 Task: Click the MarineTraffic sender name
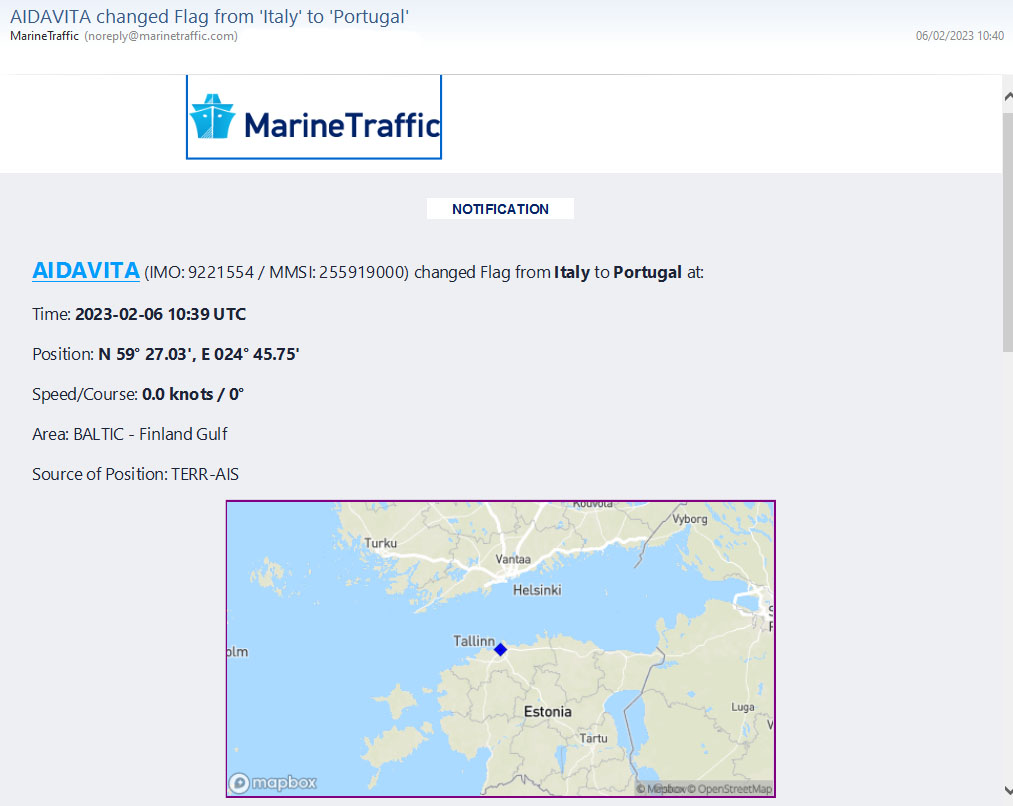coord(44,36)
